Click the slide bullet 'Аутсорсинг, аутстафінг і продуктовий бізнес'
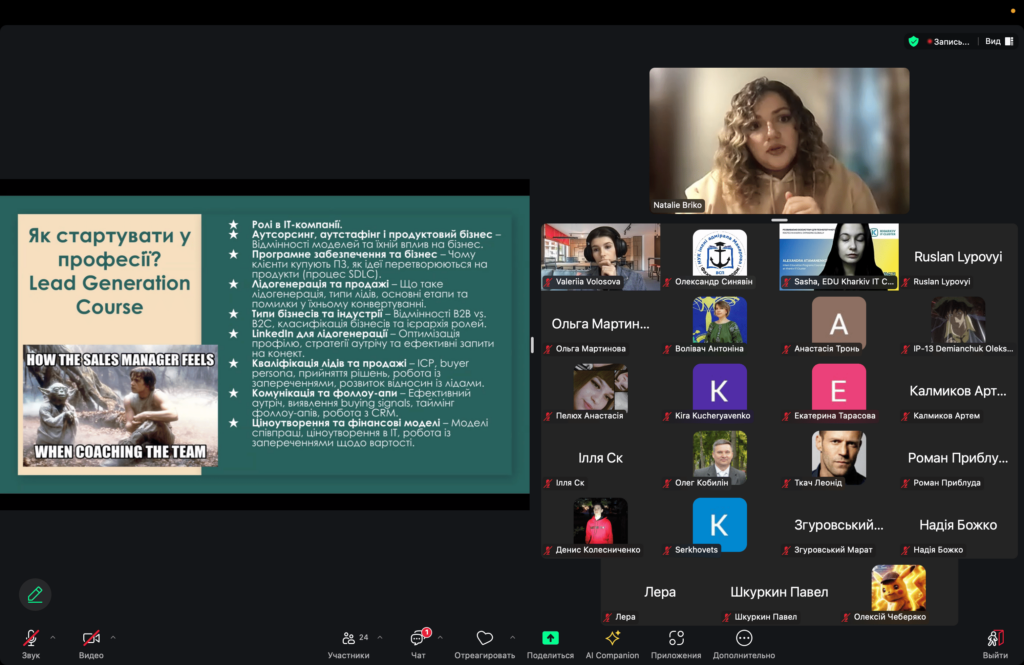The height and width of the screenshot is (665, 1024). coord(372,234)
